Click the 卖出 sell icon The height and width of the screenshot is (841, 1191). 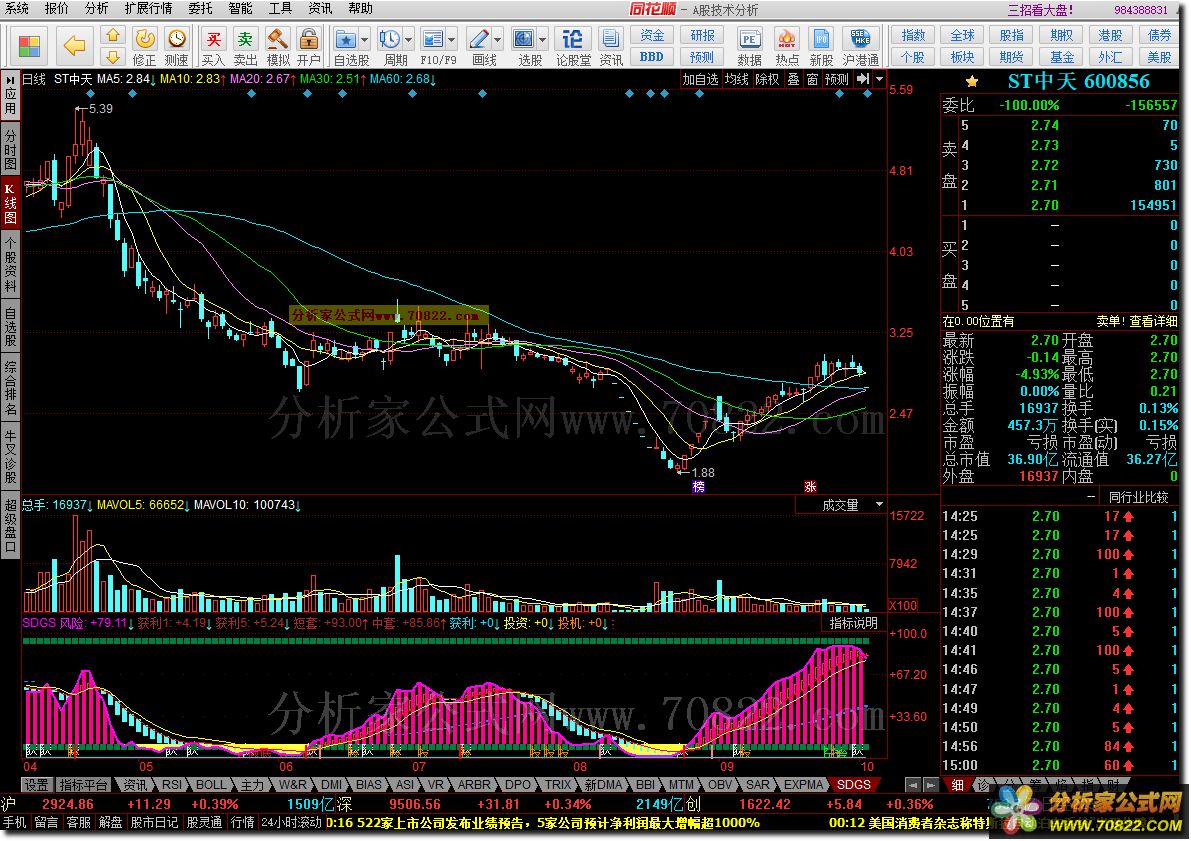245,46
